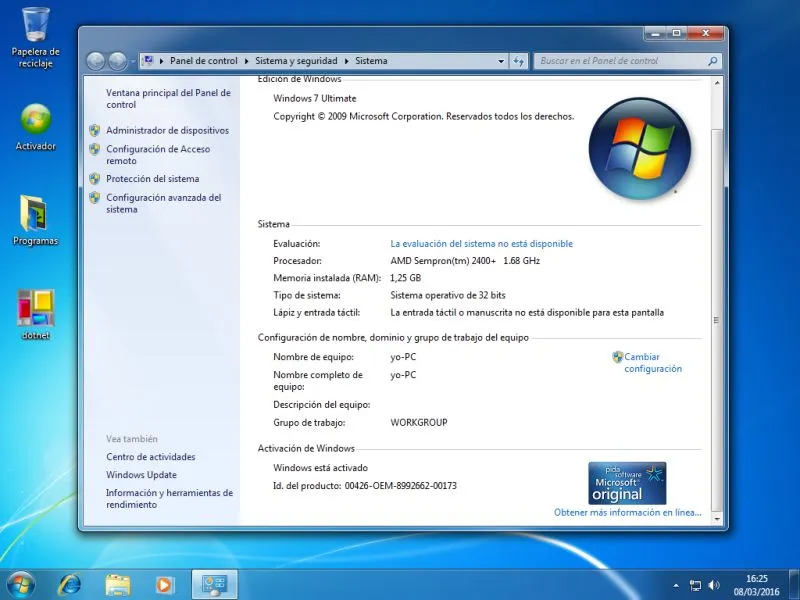Viewport: 800px width, 600px height.
Task: Click the scrollbar up arrow
Action: click(x=717, y=83)
